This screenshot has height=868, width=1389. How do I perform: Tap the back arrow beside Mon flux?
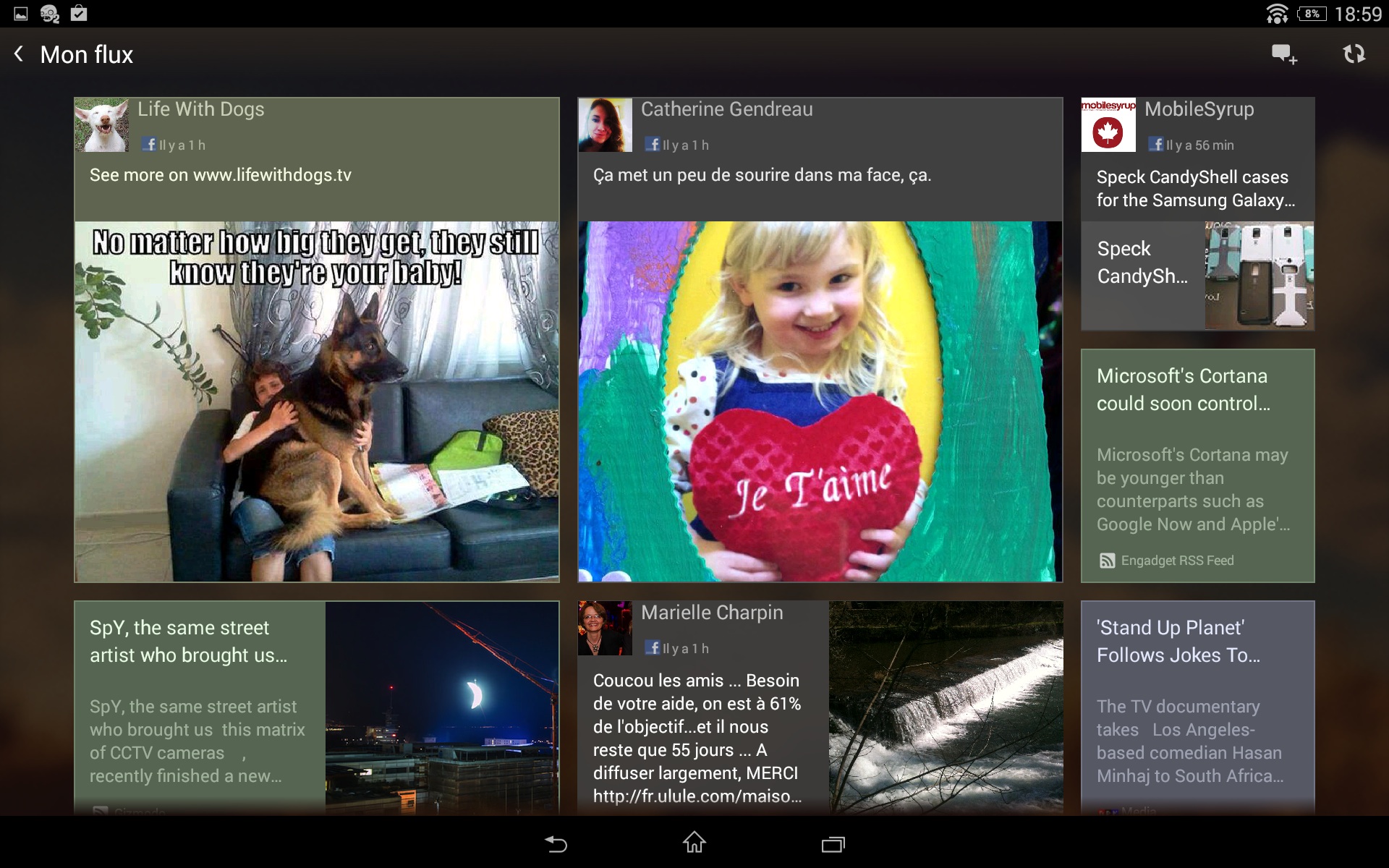coord(20,54)
